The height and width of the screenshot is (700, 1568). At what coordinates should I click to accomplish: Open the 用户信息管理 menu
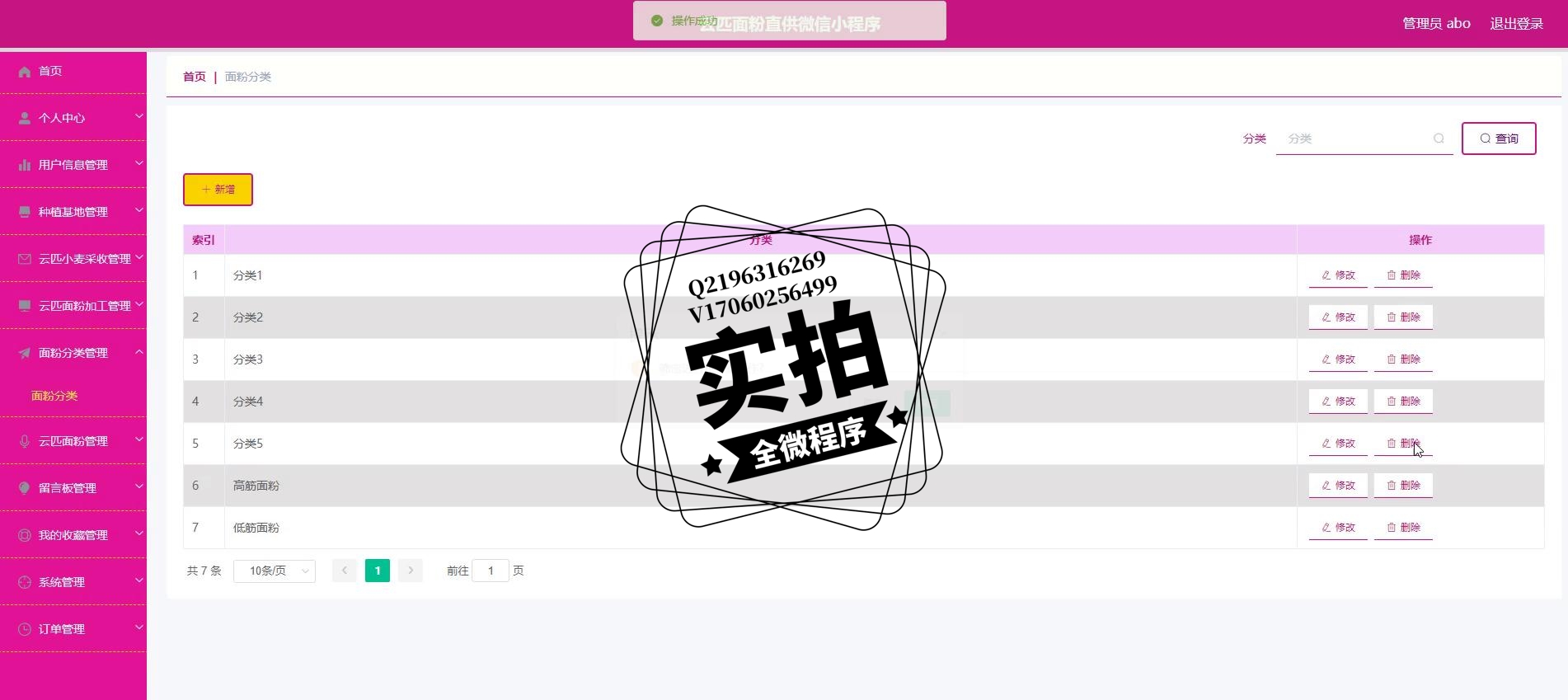(x=73, y=165)
